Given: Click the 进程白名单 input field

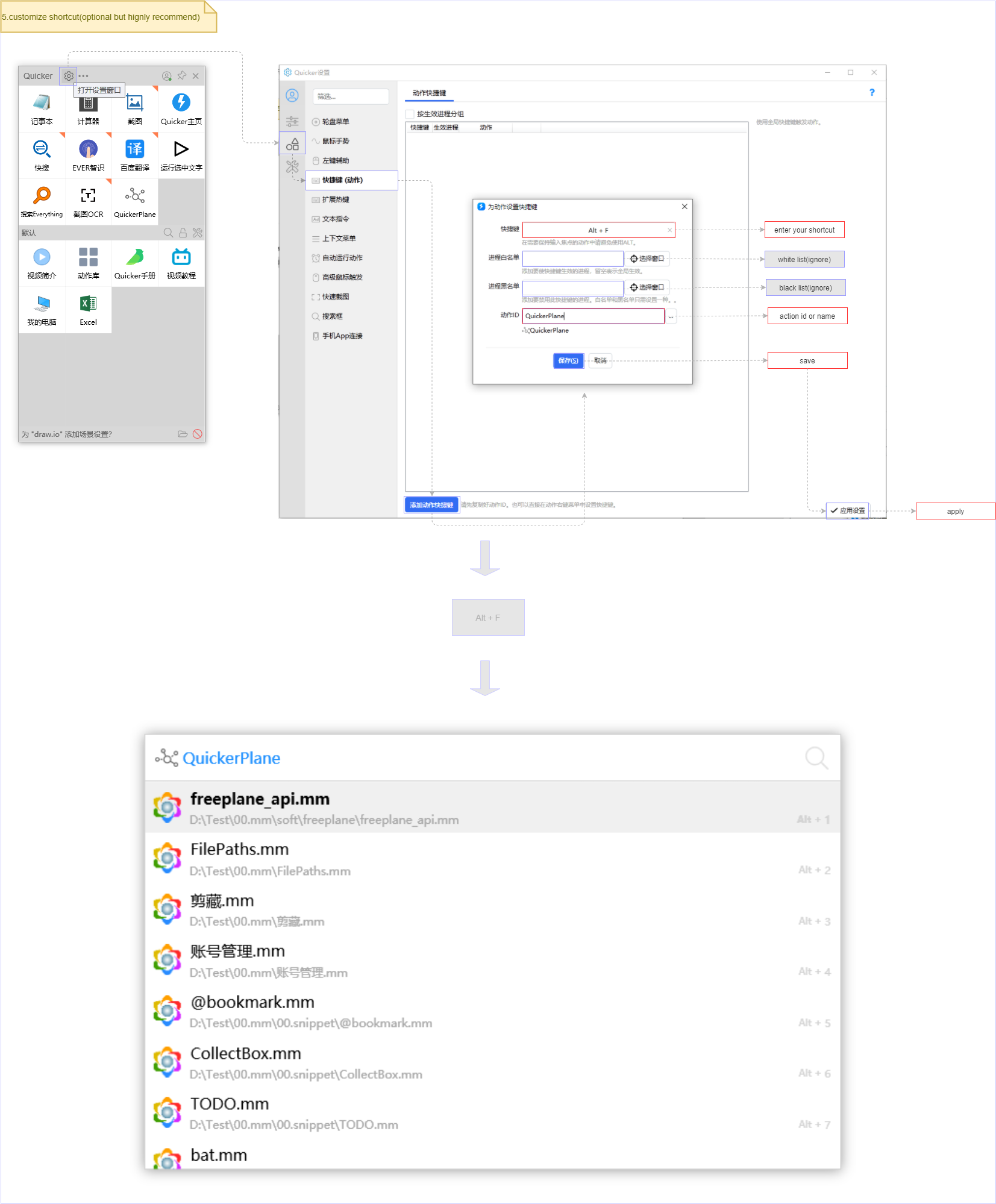Looking at the screenshot, I should pos(572,259).
